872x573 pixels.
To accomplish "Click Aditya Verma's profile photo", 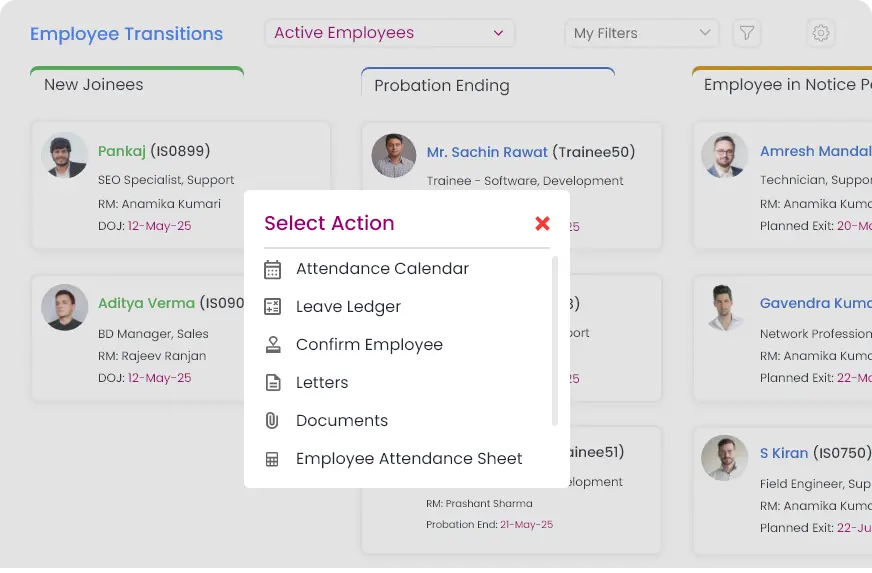I will coord(65,307).
